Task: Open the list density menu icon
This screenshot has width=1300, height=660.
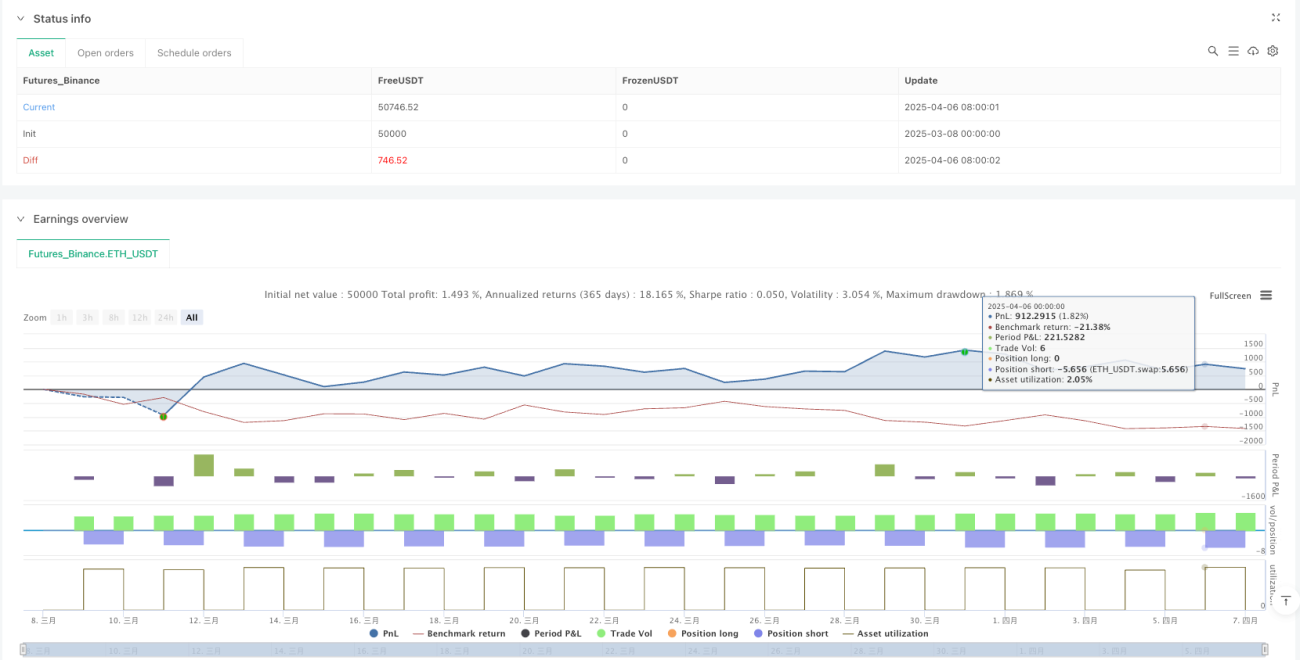Action: (1233, 51)
